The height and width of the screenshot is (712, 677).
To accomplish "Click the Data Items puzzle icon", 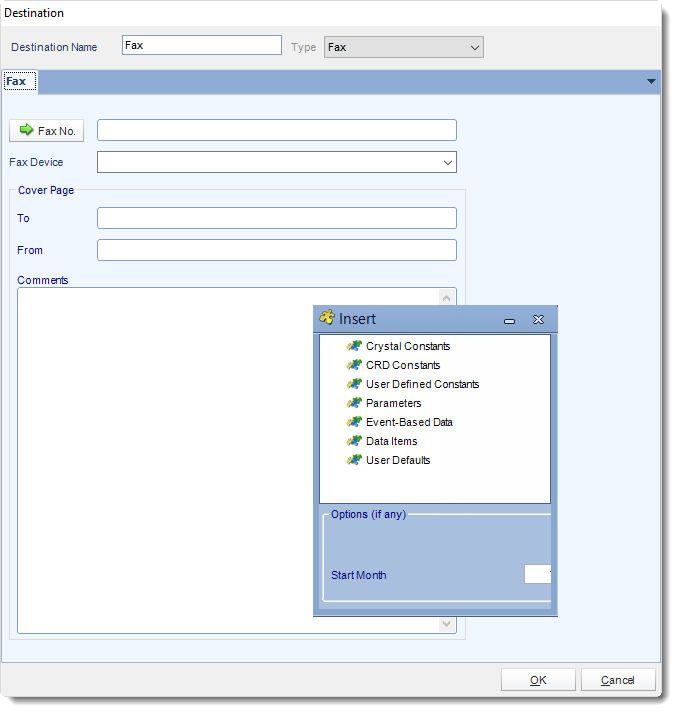I will [x=354, y=441].
